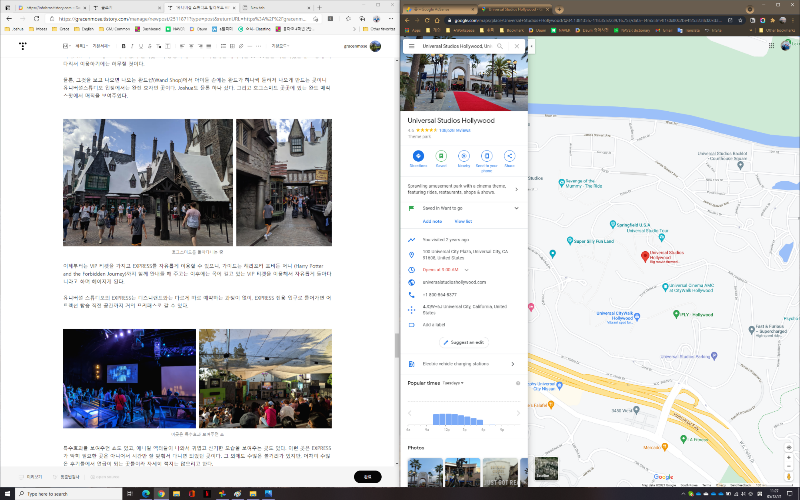
Task: Open the Popular times day dropdown
Action: click(x=453, y=383)
